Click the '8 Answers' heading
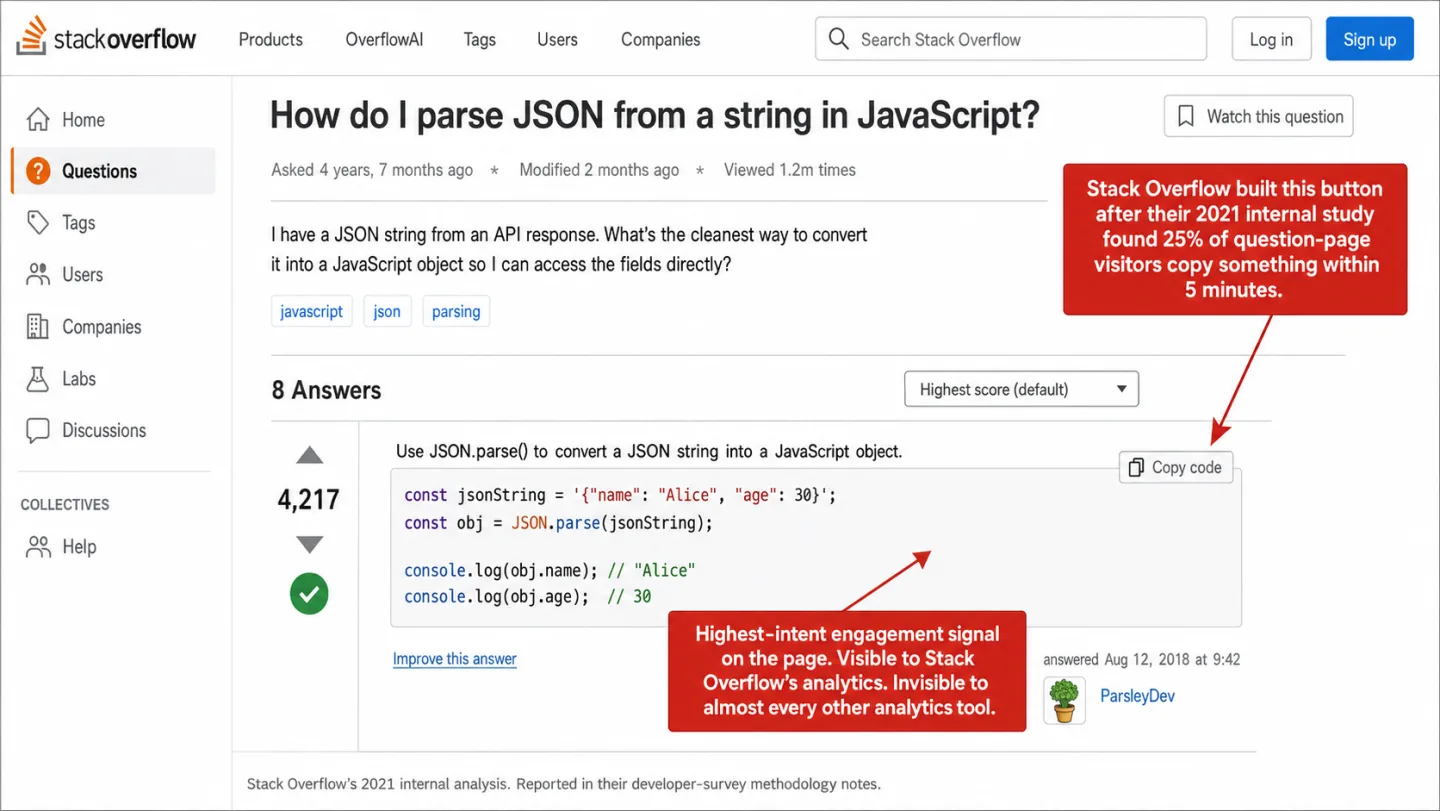This screenshot has width=1440, height=811. (327, 390)
